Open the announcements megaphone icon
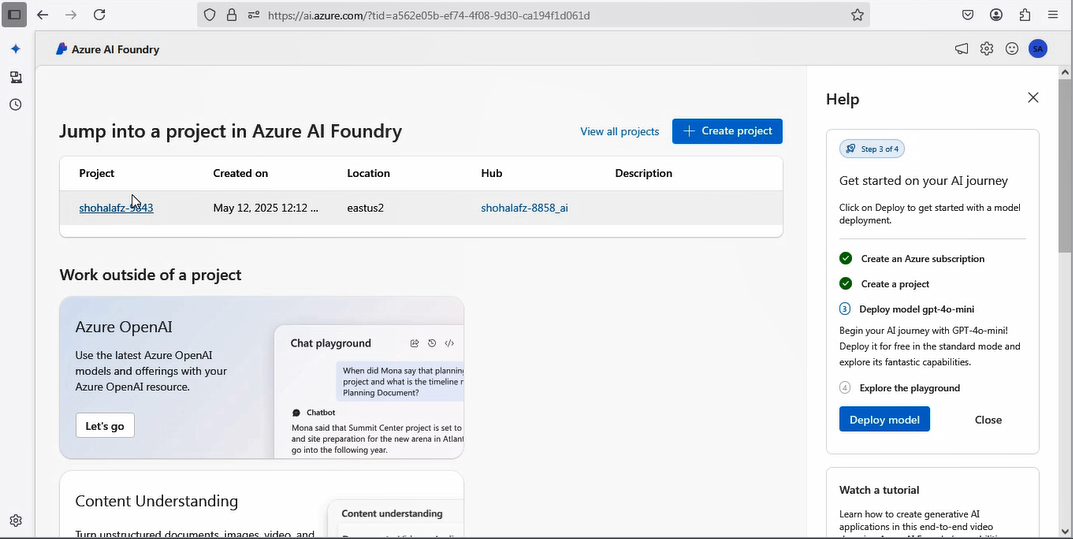The width and height of the screenshot is (1073, 539). pos(961,49)
